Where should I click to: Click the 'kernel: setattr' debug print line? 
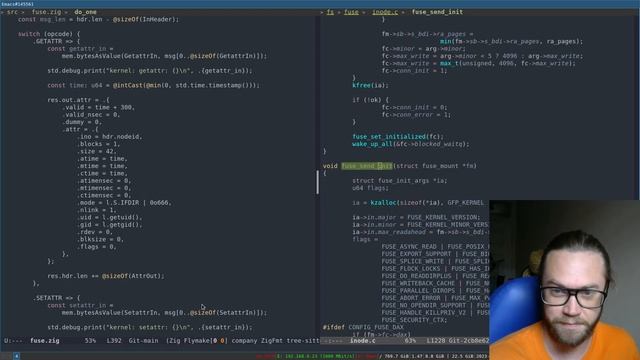[x=150, y=327]
